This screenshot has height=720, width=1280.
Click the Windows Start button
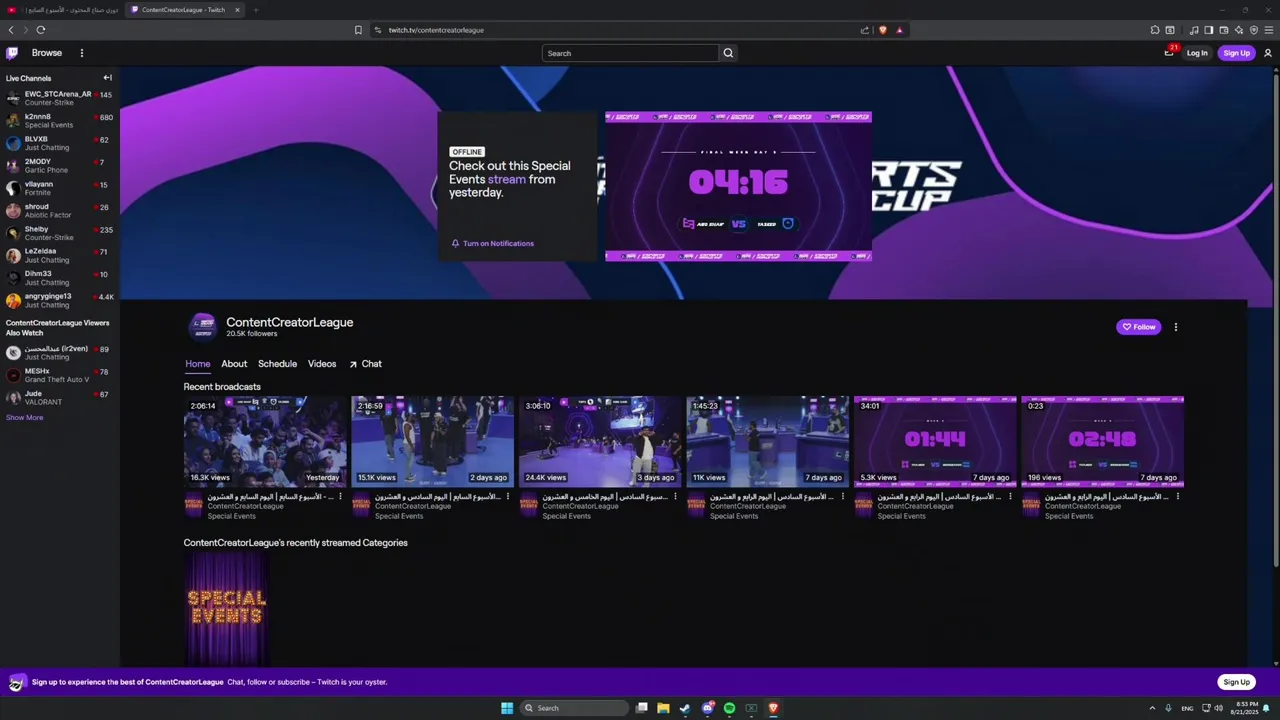507,708
